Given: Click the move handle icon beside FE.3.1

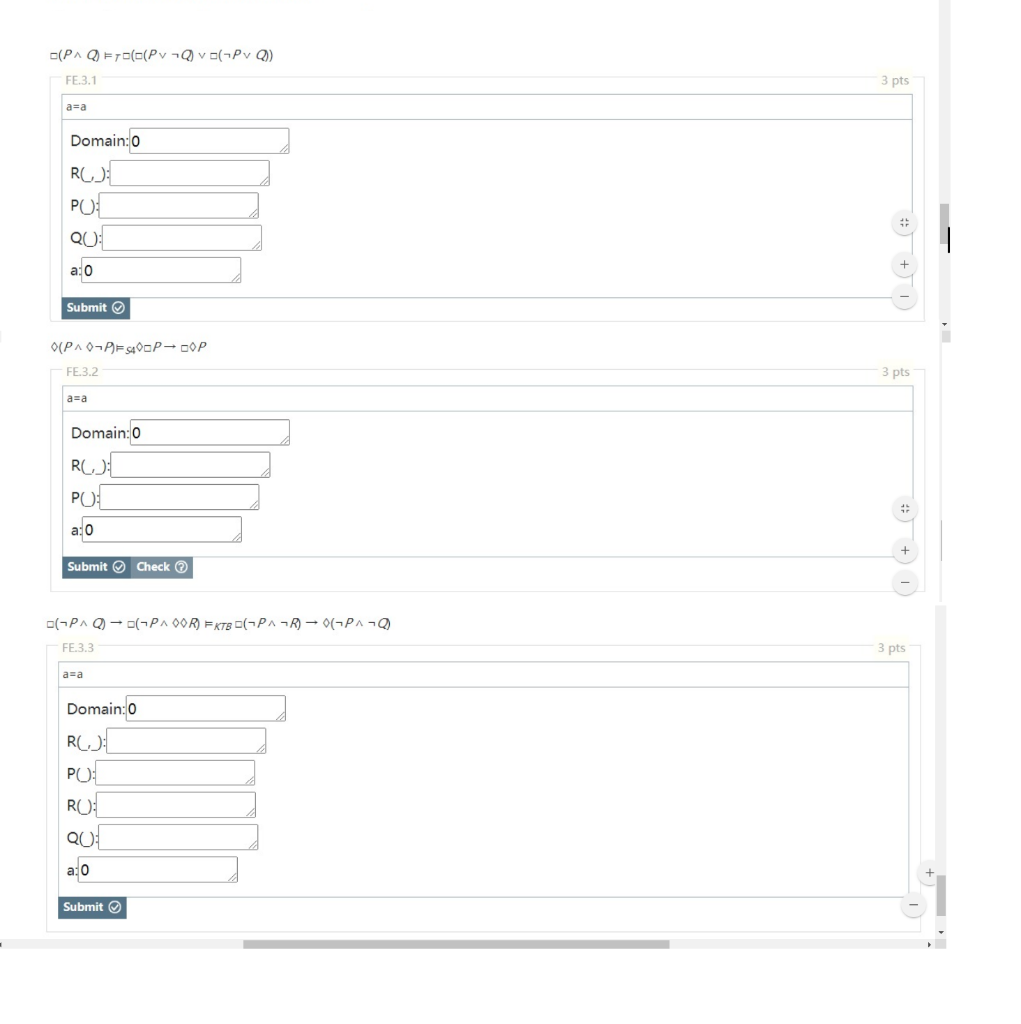Looking at the screenshot, I should click(904, 222).
